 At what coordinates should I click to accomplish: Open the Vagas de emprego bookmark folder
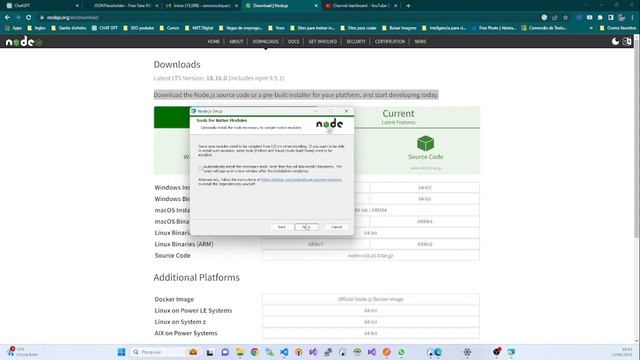[x=241, y=28]
